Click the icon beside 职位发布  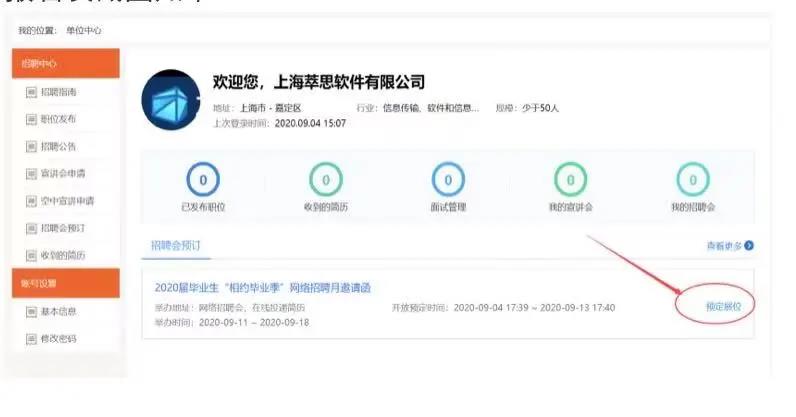tap(32, 119)
